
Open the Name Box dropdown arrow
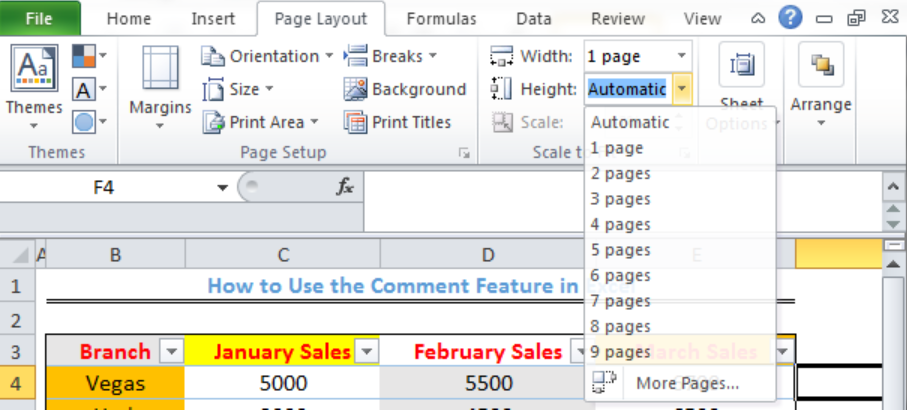coord(222,188)
